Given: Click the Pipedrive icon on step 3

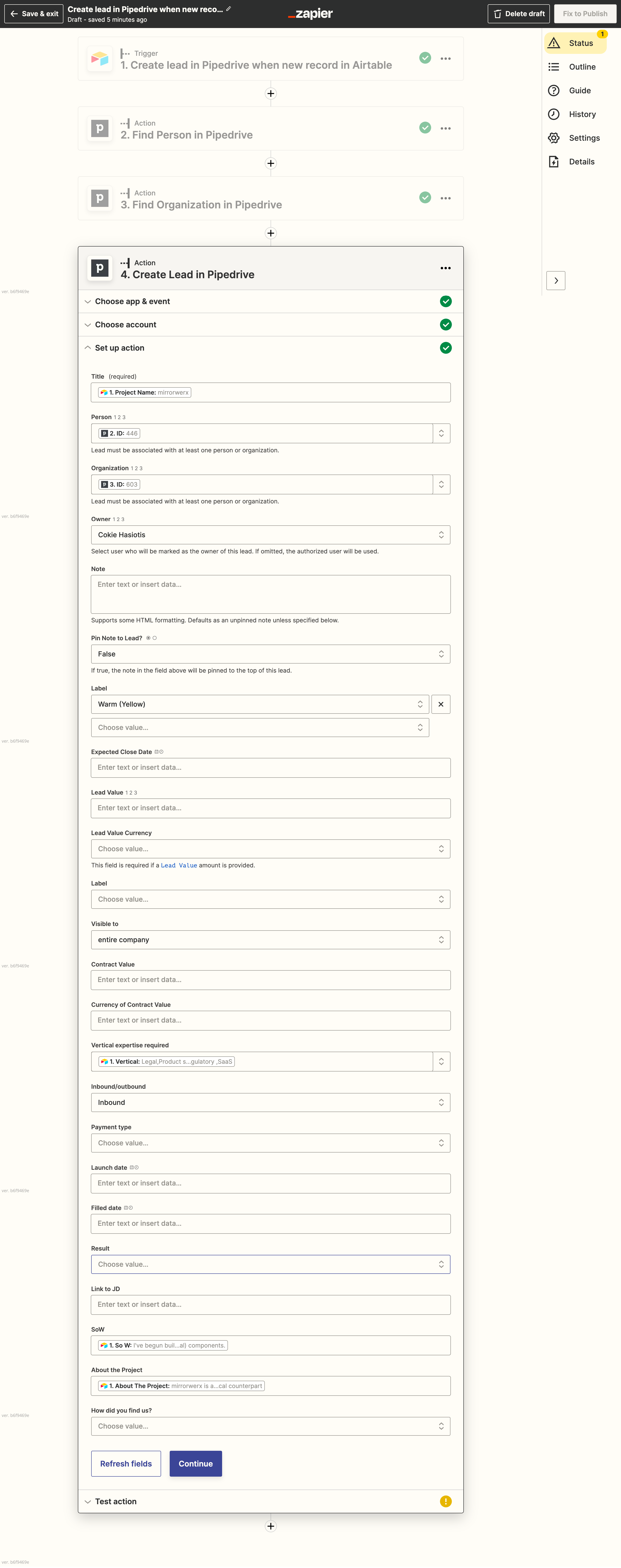Looking at the screenshot, I should (x=100, y=198).
